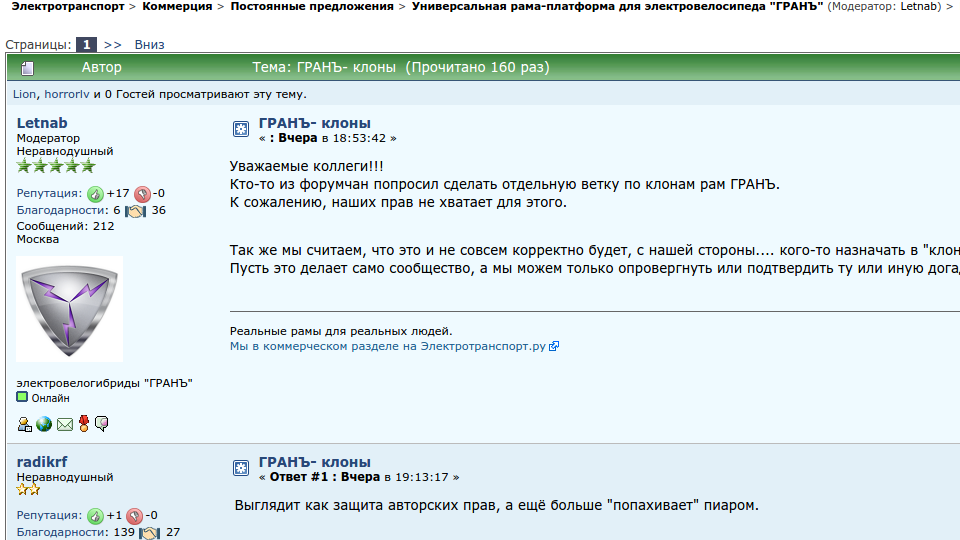Jump to bottom via Вниз link
The image size is (960, 540).
(x=149, y=45)
